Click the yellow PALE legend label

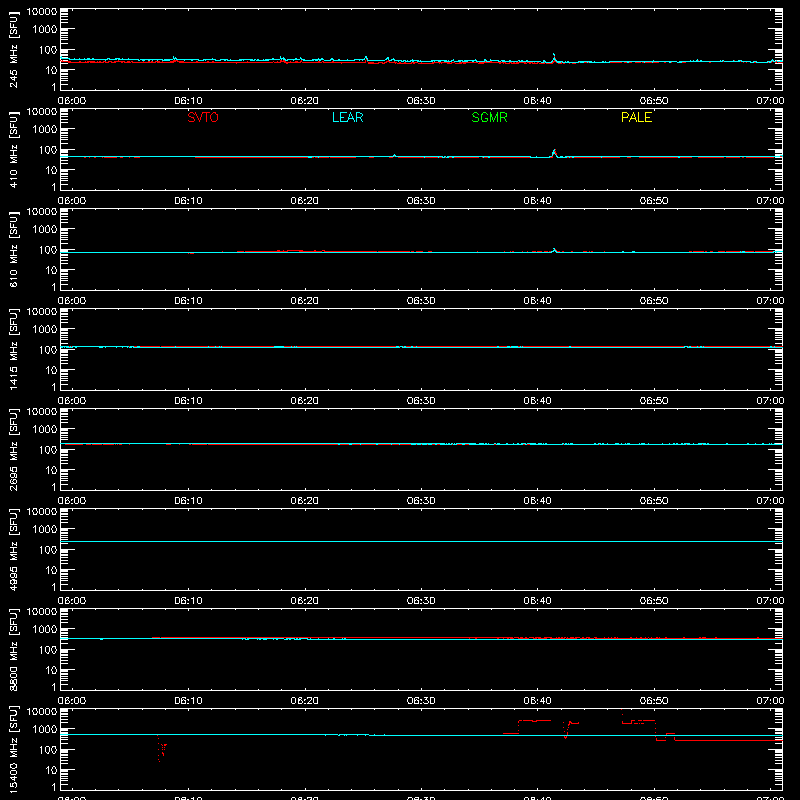(636, 117)
